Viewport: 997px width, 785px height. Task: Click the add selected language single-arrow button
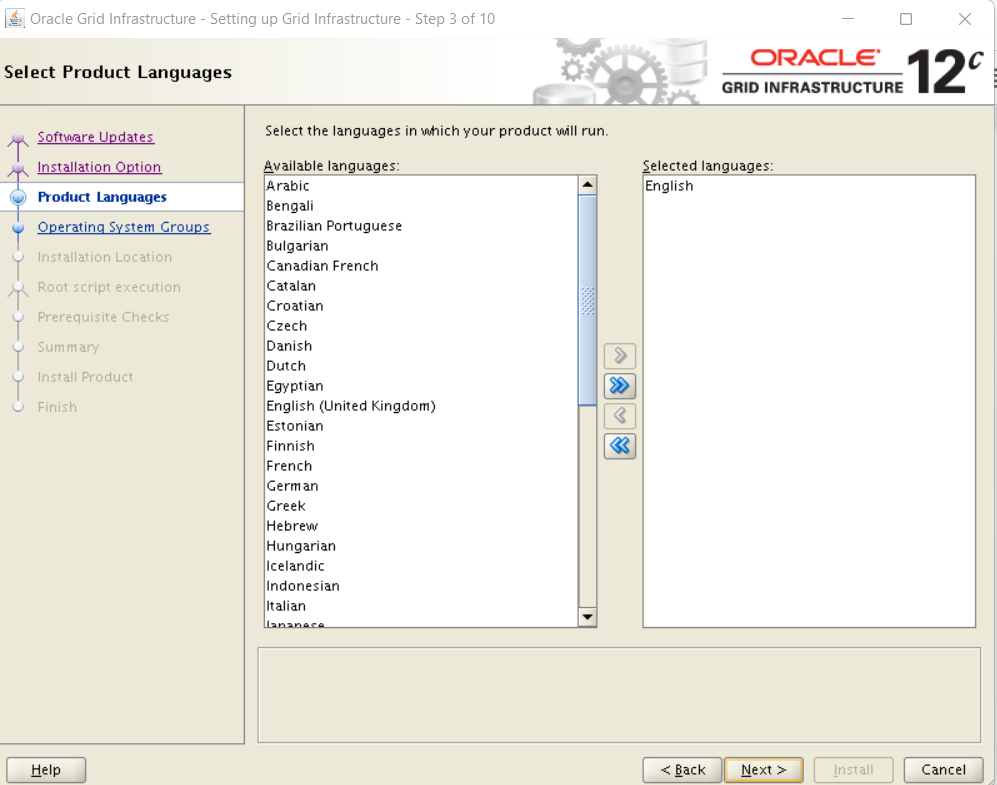pos(620,355)
